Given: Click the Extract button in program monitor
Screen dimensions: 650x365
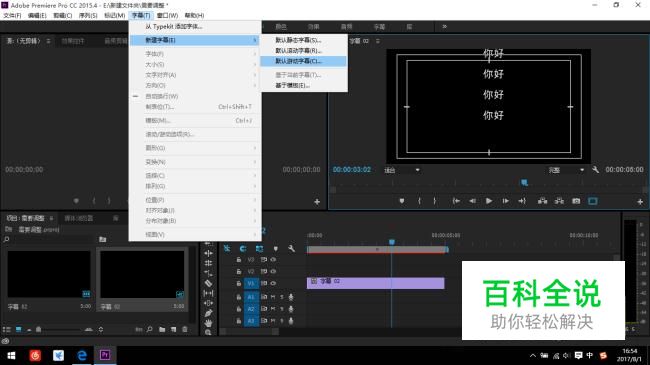Looking at the screenshot, I should (559, 201).
